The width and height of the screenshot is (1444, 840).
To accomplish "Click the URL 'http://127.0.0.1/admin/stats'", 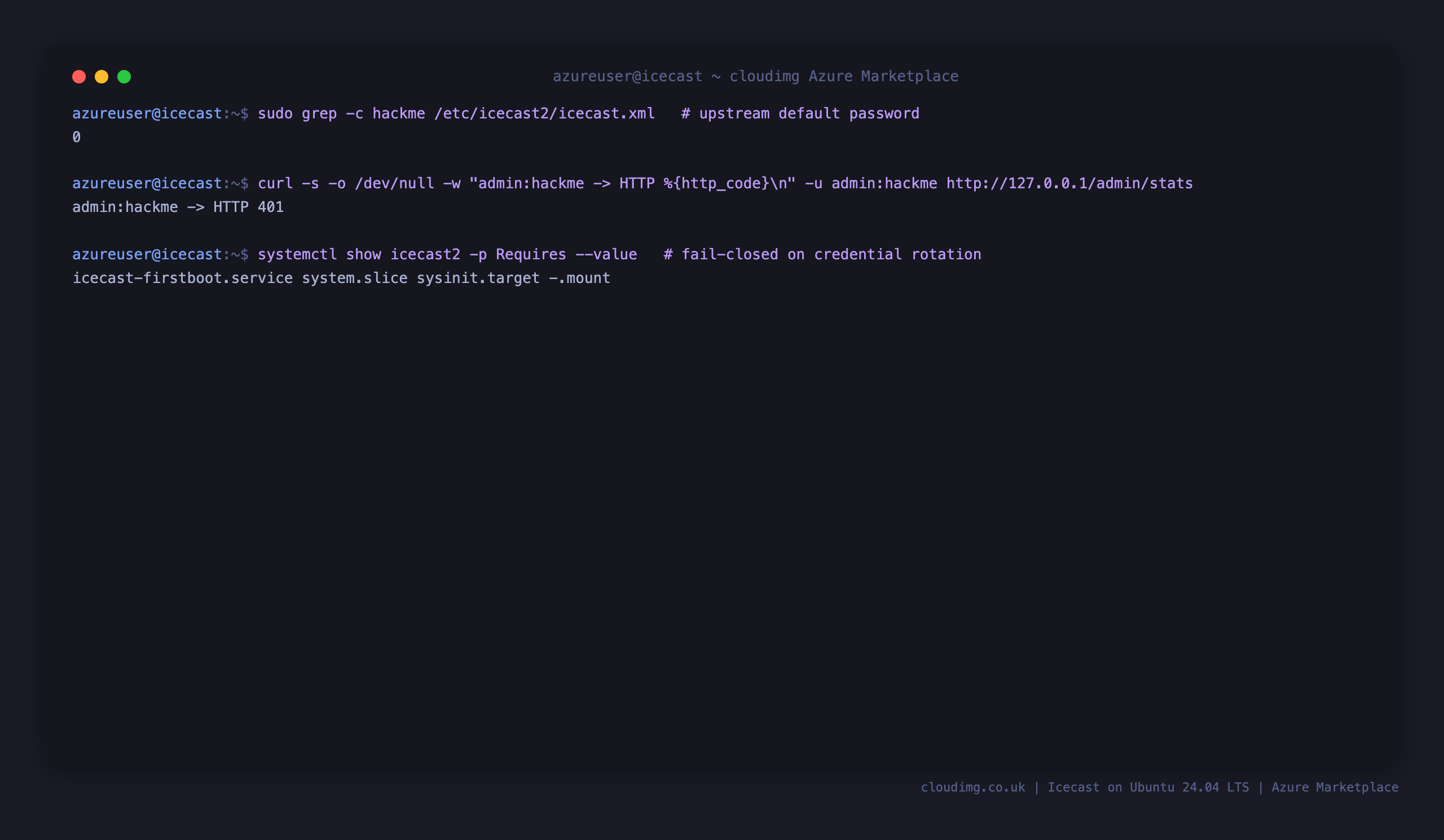I will tap(1069, 183).
